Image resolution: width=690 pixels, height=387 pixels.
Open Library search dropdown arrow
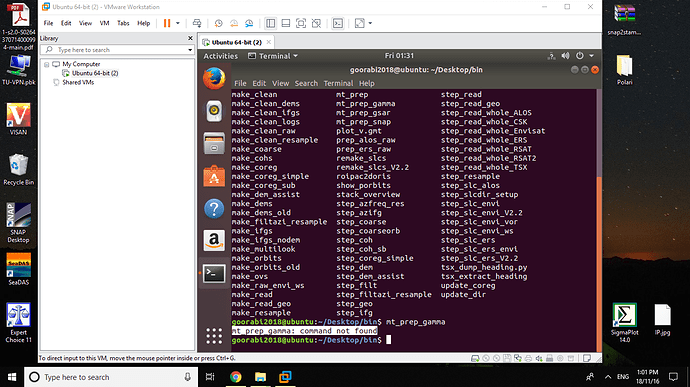click(190, 50)
